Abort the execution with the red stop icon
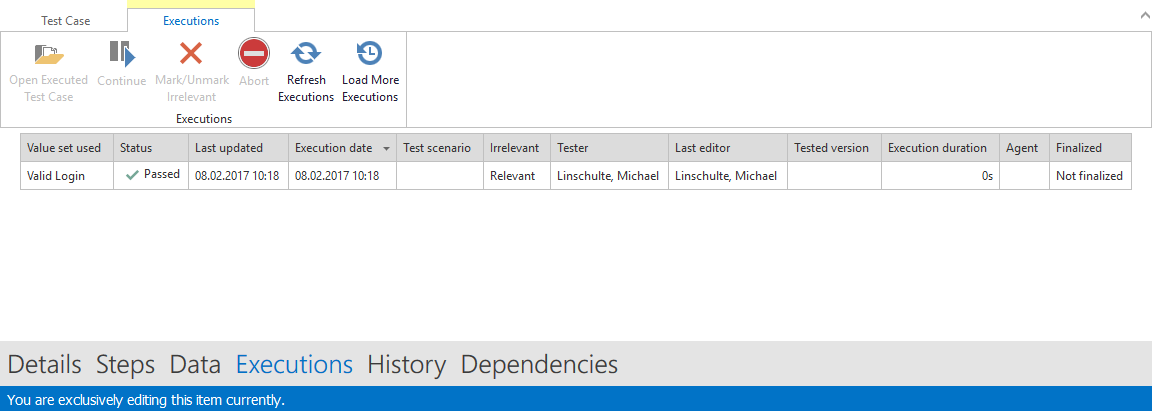Screen dimensions: 1152x411 [x=254, y=54]
